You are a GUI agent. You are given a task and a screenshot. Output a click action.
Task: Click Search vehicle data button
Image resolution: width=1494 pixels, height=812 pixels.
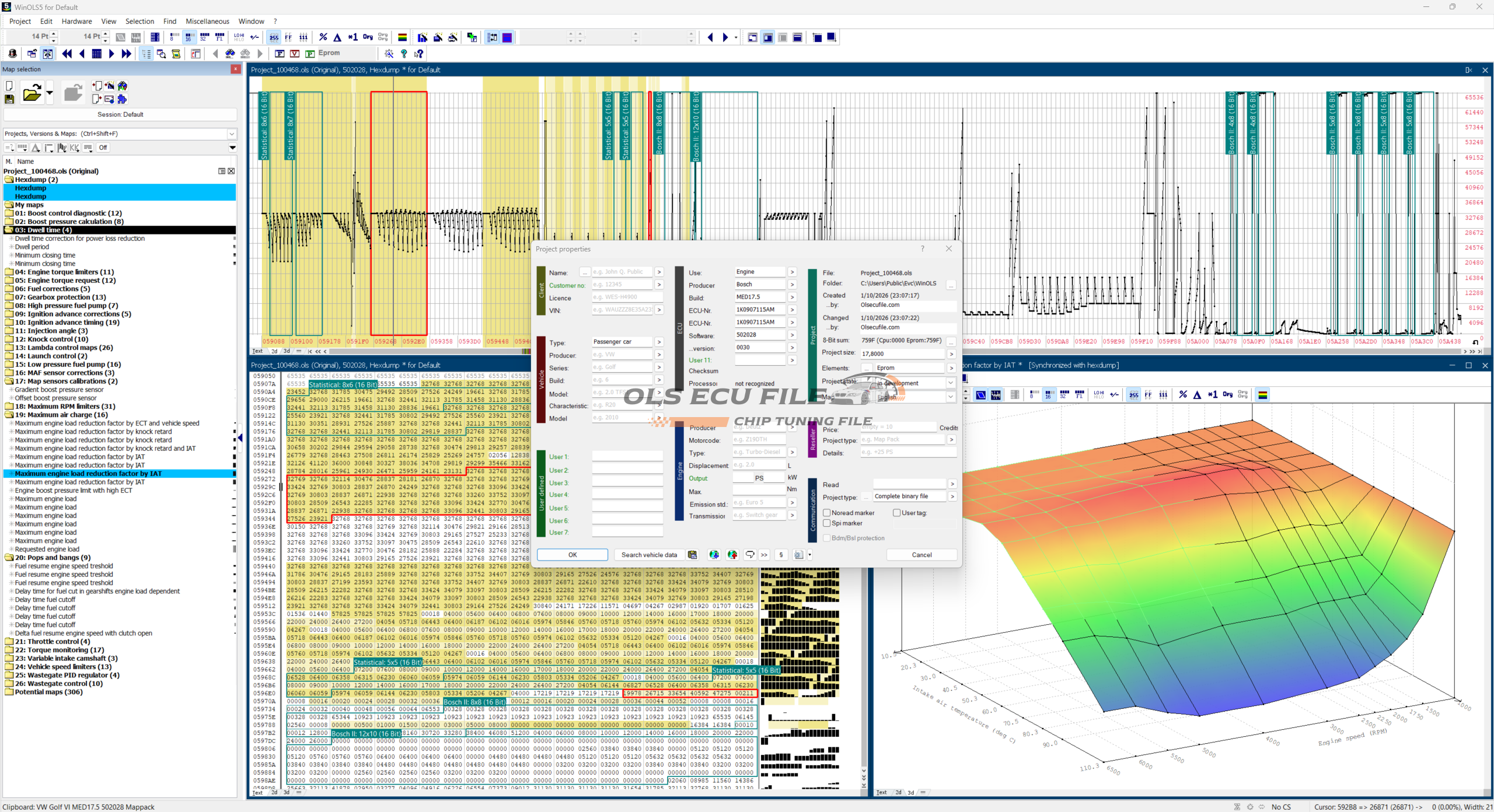tap(649, 555)
